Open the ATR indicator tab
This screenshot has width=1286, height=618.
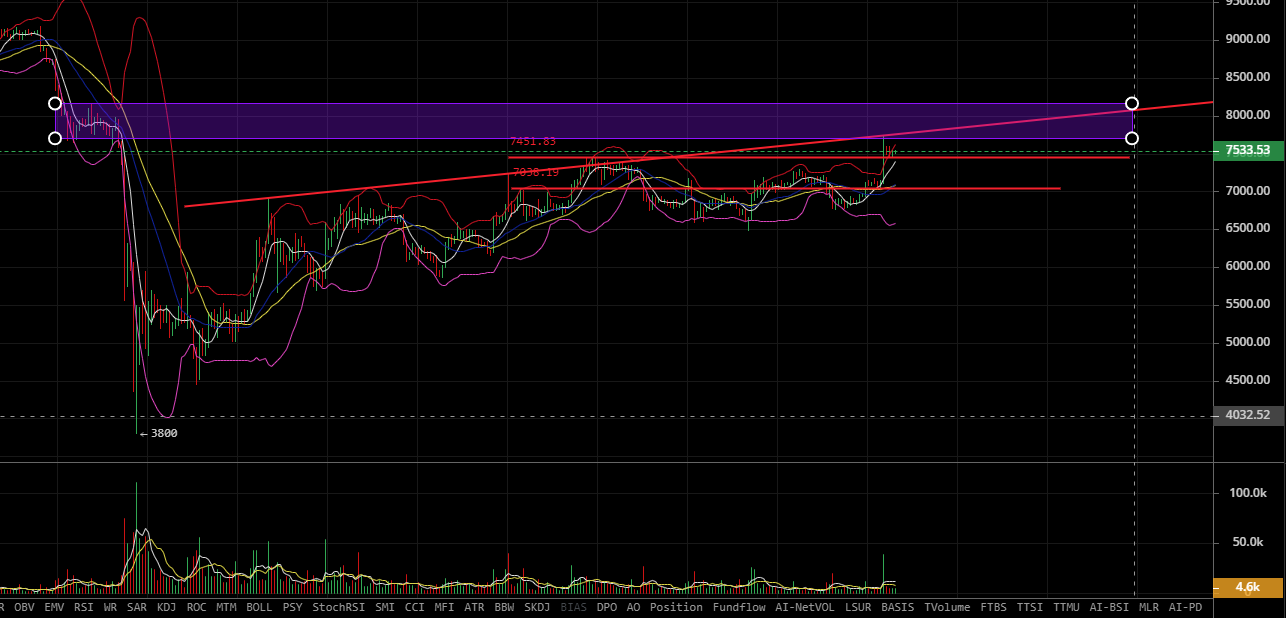(x=474, y=607)
